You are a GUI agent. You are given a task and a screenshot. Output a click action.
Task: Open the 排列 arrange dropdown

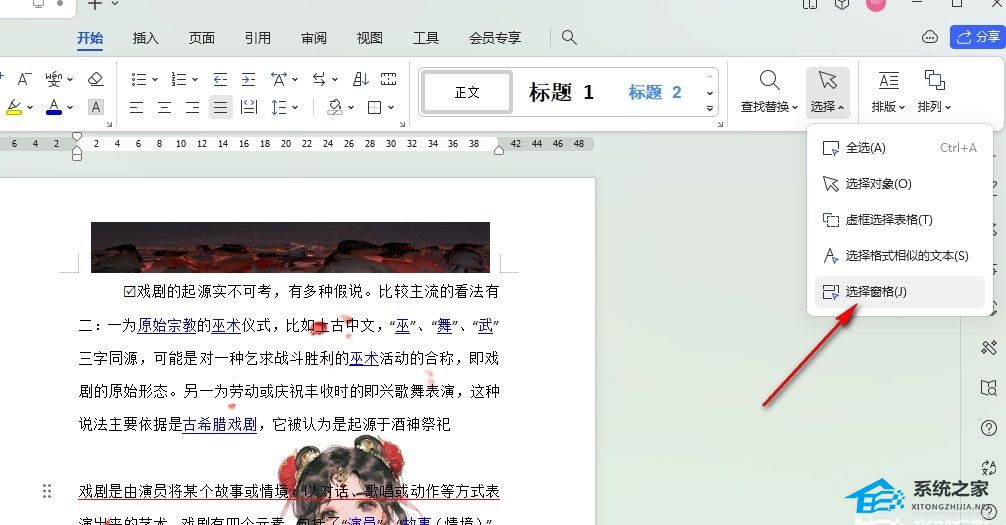pyautogui.click(x=934, y=92)
